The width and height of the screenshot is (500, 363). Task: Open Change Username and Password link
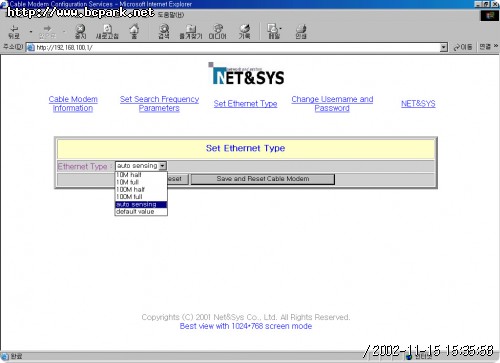click(332, 104)
